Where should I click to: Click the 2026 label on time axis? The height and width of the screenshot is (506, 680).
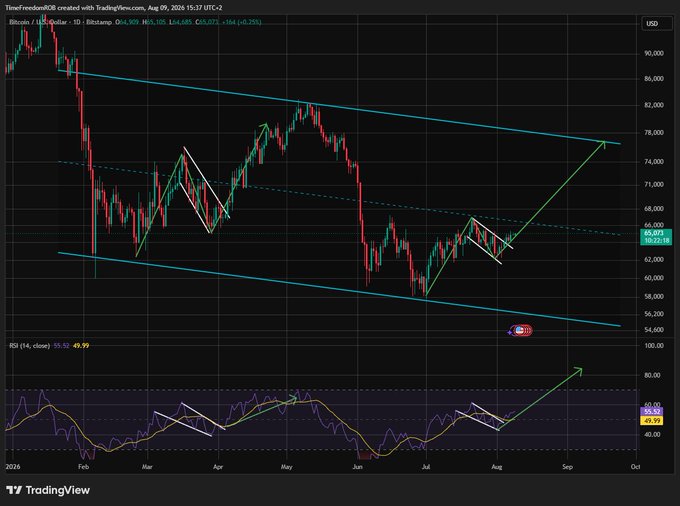pos(13,467)
